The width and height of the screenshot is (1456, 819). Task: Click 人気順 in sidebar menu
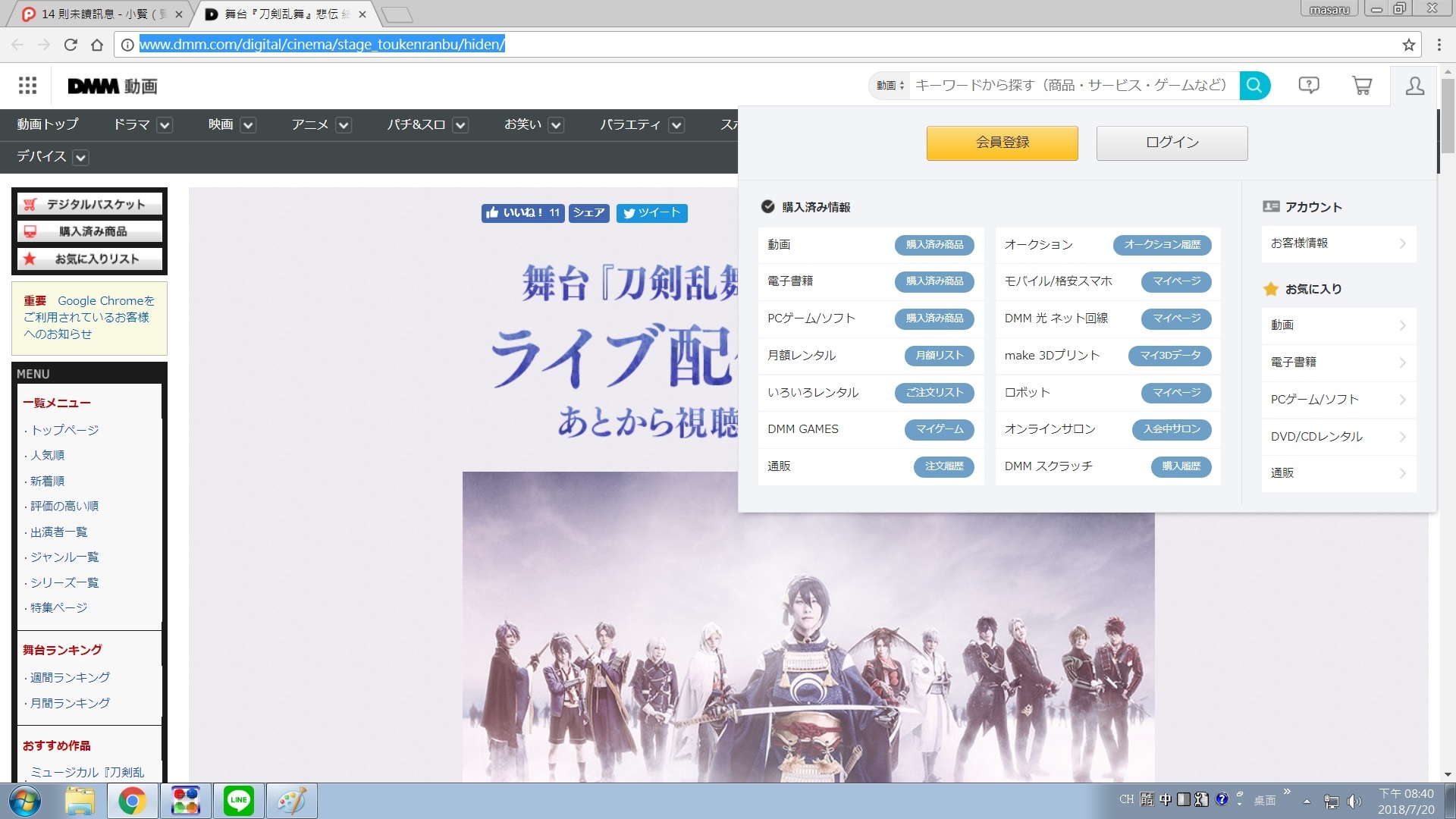pyautogui.click(x=47, y=455)
